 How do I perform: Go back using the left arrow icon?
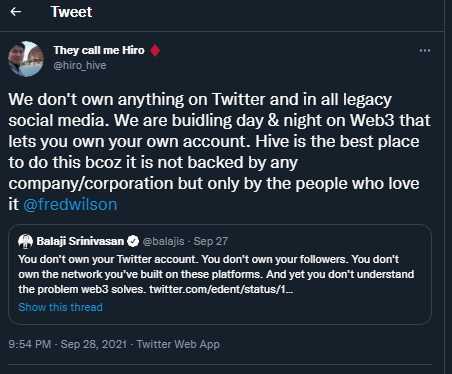pos(16,12)
